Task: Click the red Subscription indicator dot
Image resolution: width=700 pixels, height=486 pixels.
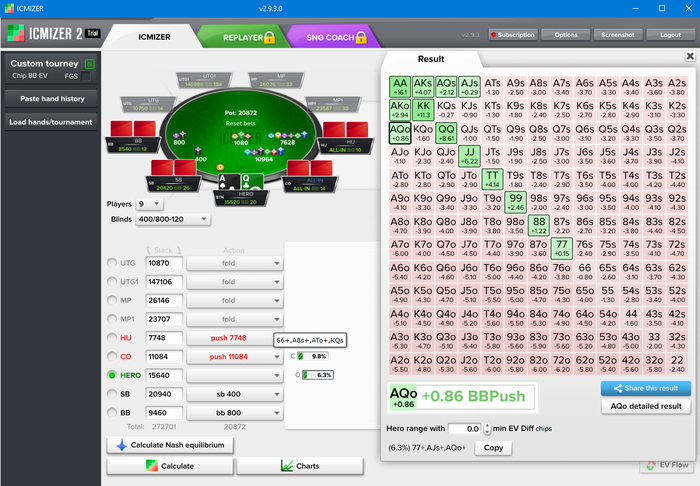Action: 494,35
